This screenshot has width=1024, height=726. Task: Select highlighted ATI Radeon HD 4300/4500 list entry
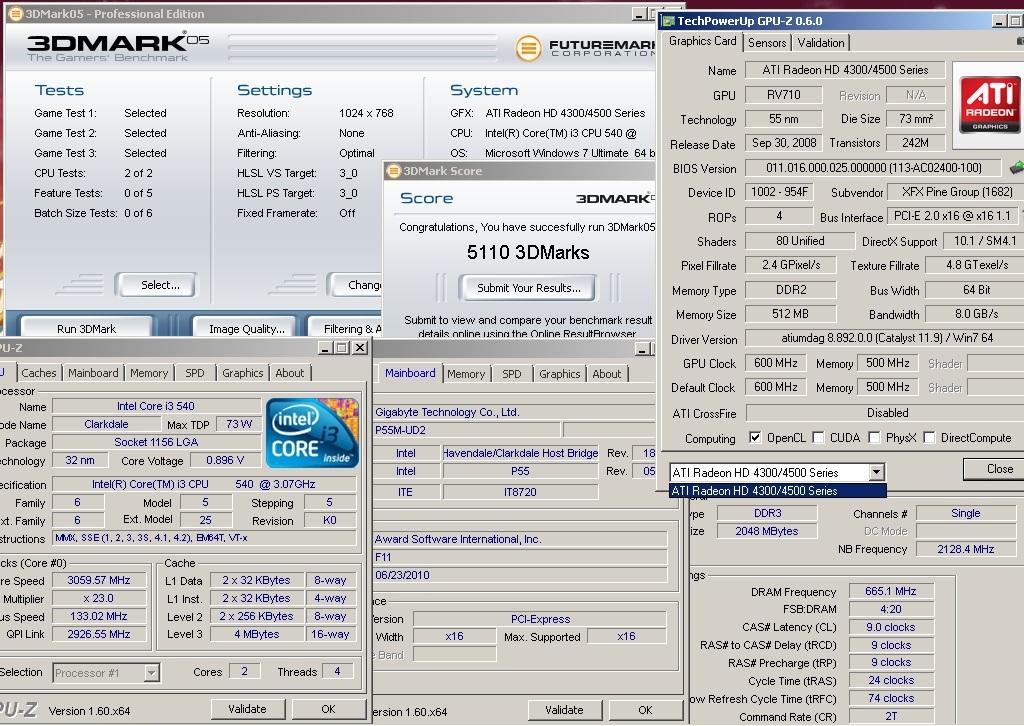pyautogui.click(x=778, y=490)
